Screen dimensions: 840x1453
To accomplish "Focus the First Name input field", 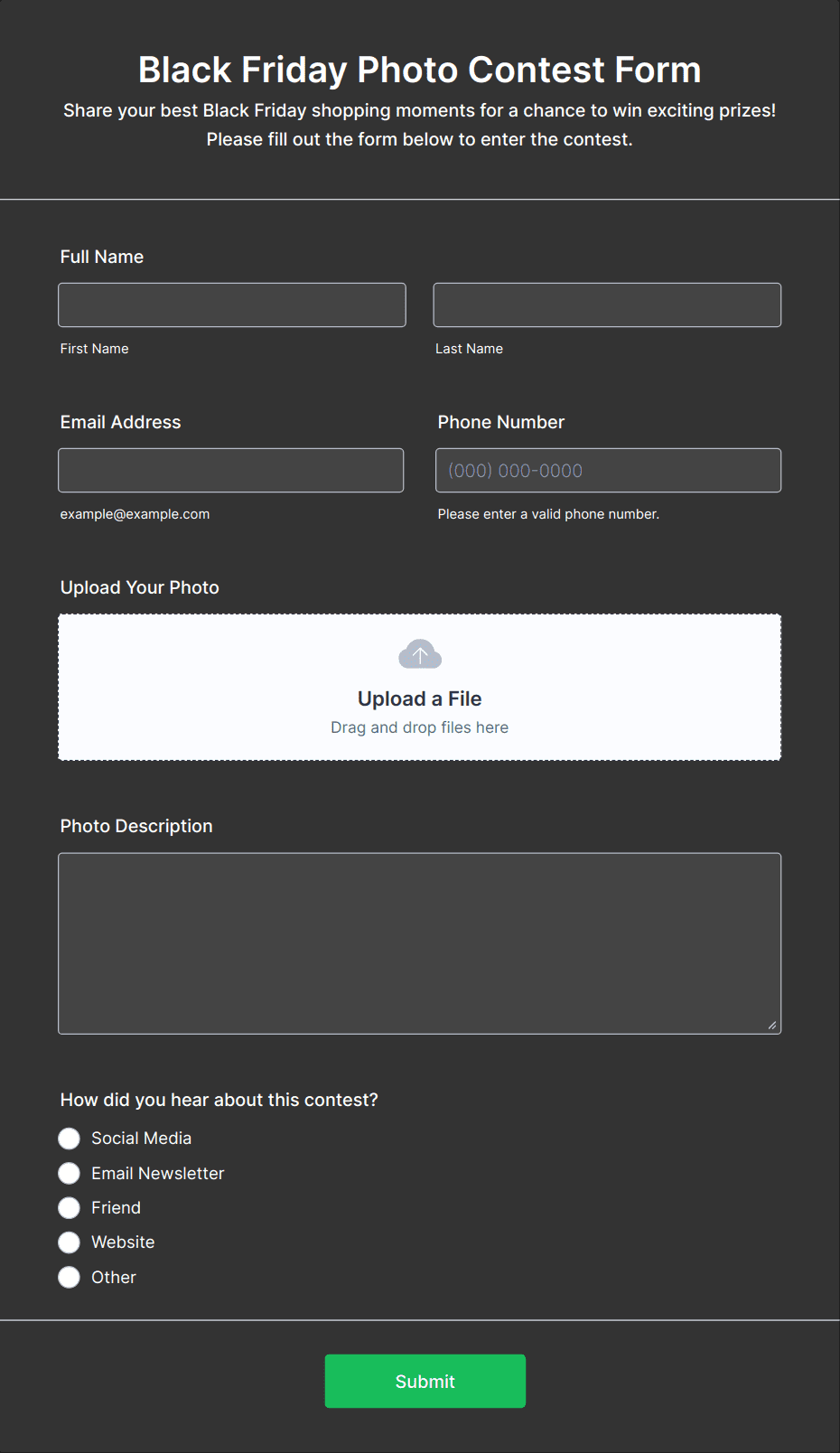I will (x=232, y=305).
